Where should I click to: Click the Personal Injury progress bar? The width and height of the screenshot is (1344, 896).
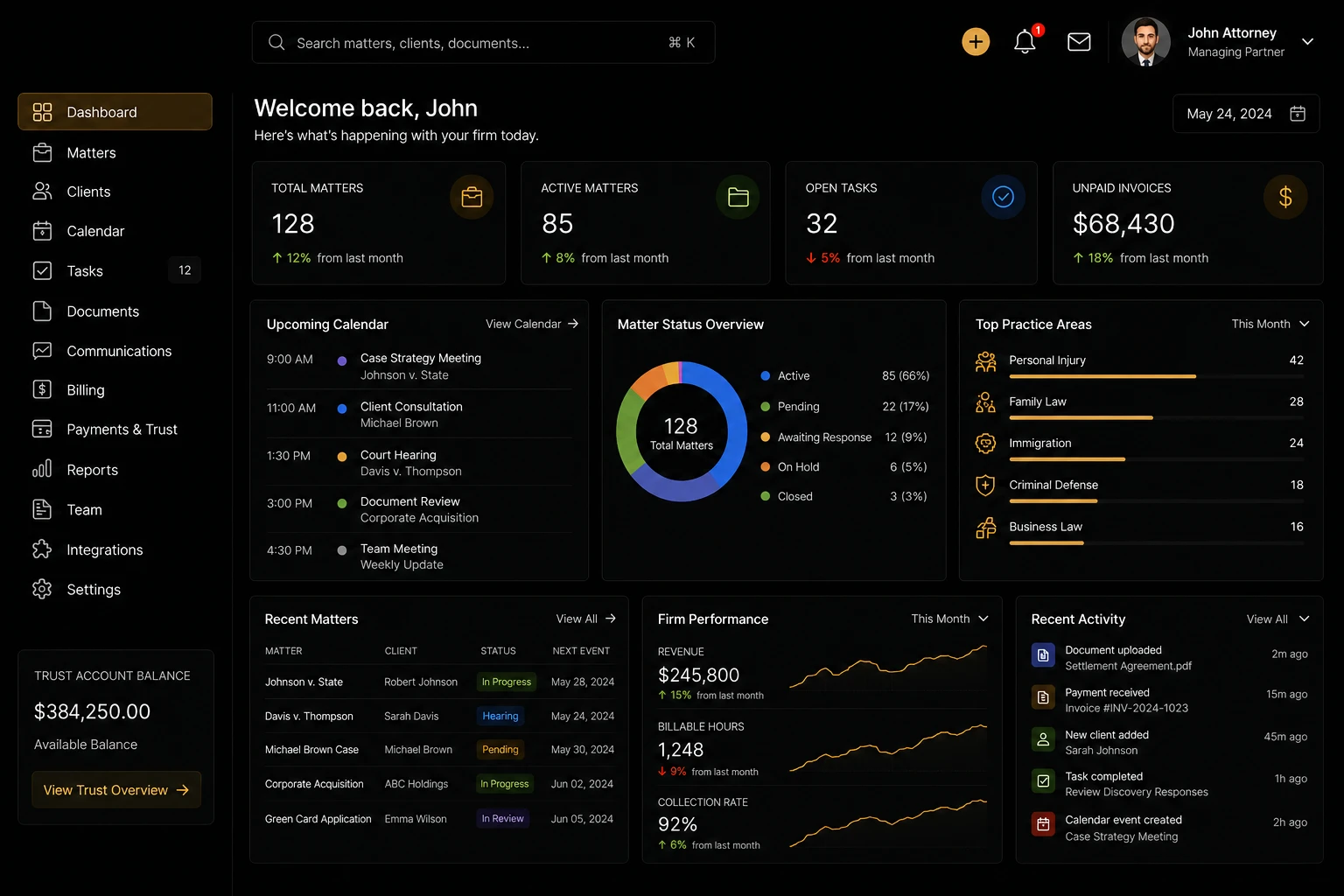pyautogui.click(x=1156, y=376)
